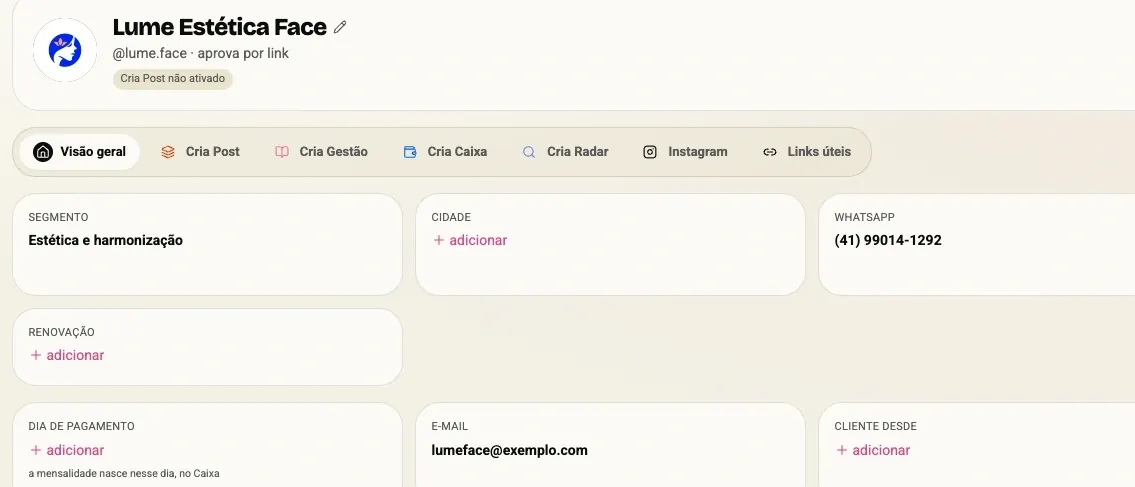Click the chain link icon of Links úteis
Image resolution: width=1135 pixels, height=487 pixels.
770,152
